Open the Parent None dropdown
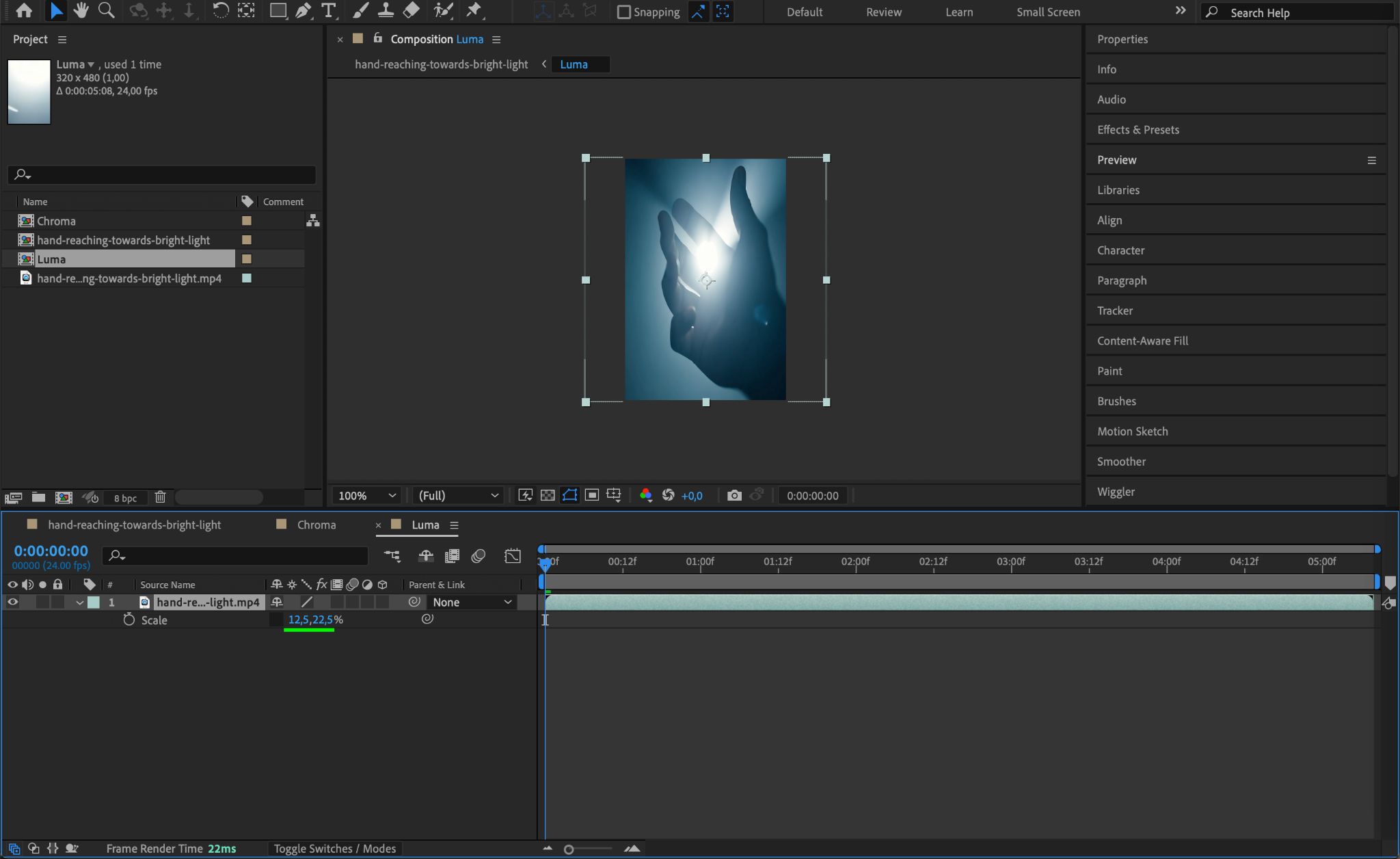Viewport: 1400px width, 859px height. click(472, 602)
